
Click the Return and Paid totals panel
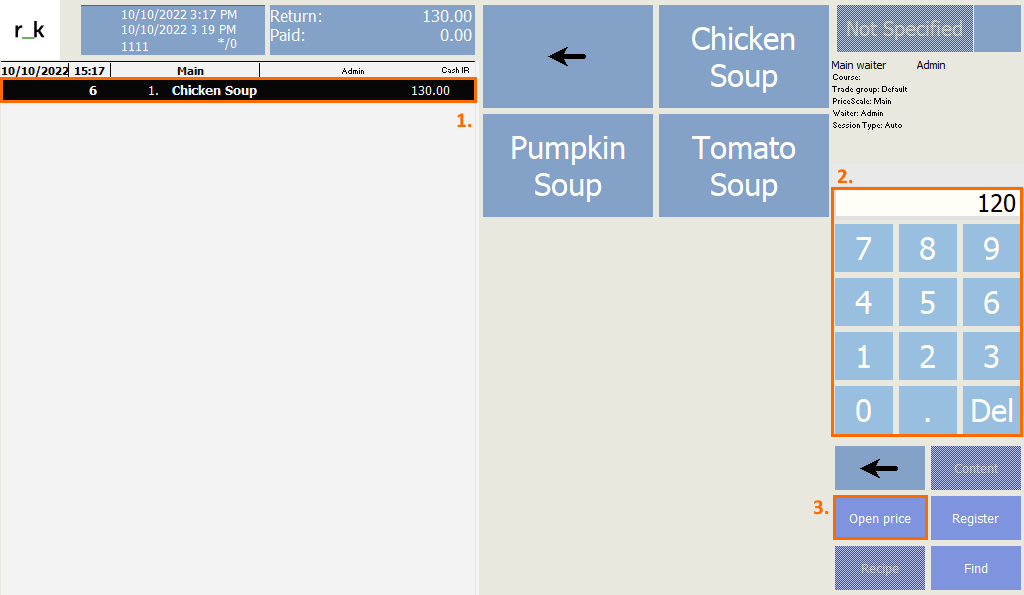point(372,30)
